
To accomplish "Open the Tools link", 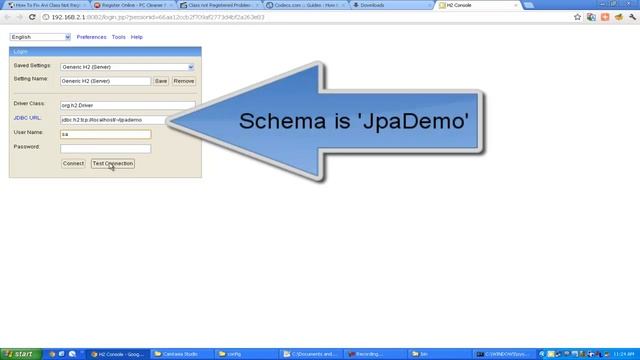I will coord(119,37).
